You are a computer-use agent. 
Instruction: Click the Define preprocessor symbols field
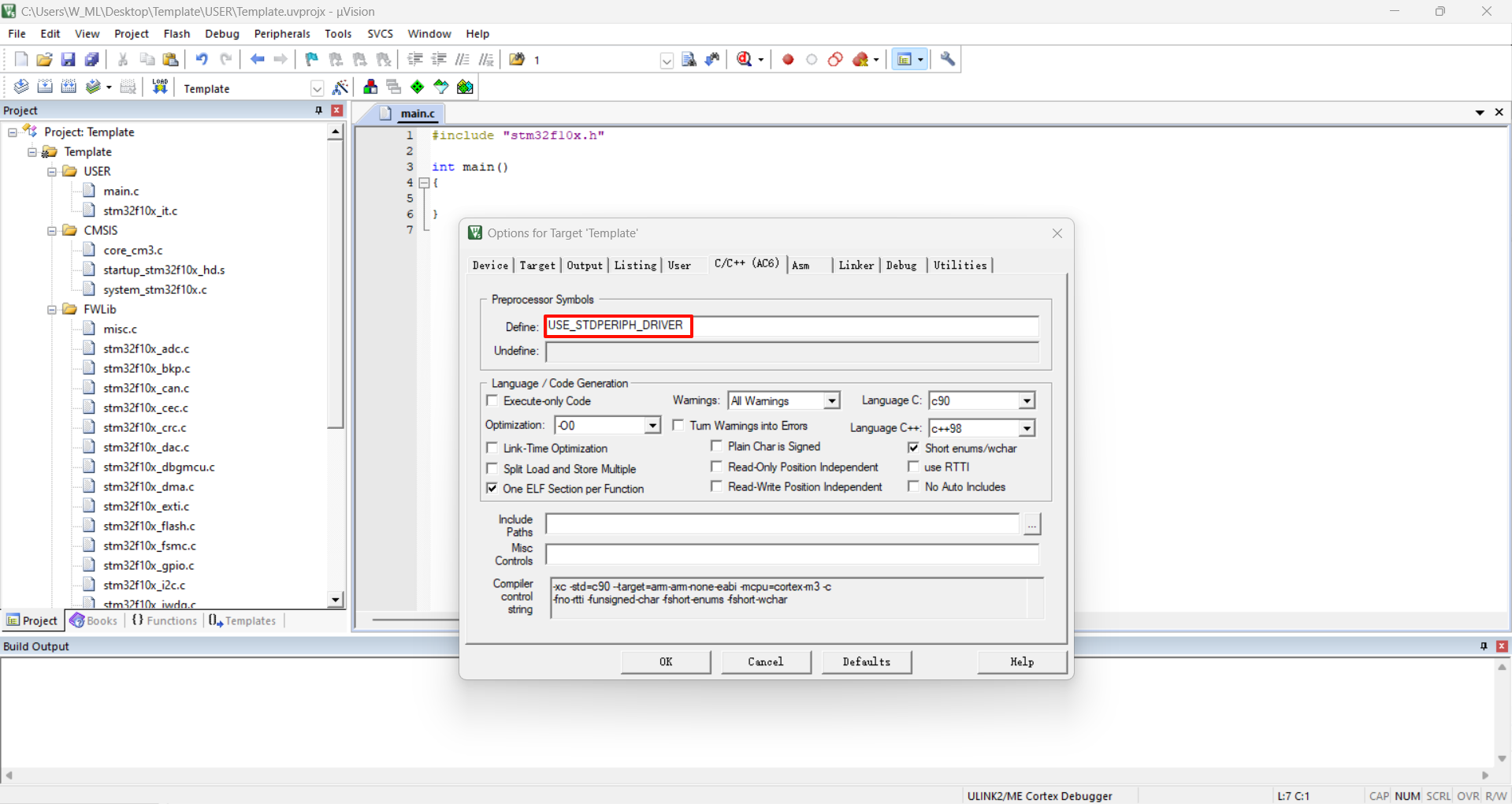[x=792, y=326]
